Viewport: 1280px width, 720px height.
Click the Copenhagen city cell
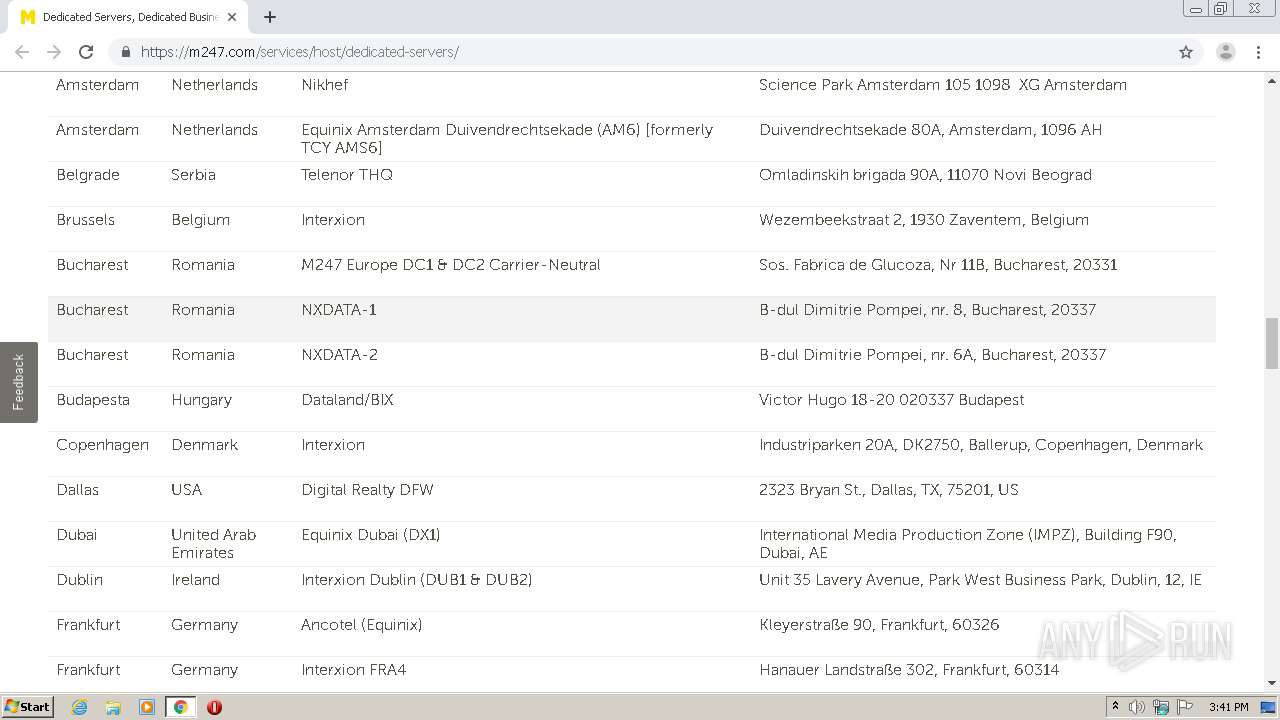point(102,445)
